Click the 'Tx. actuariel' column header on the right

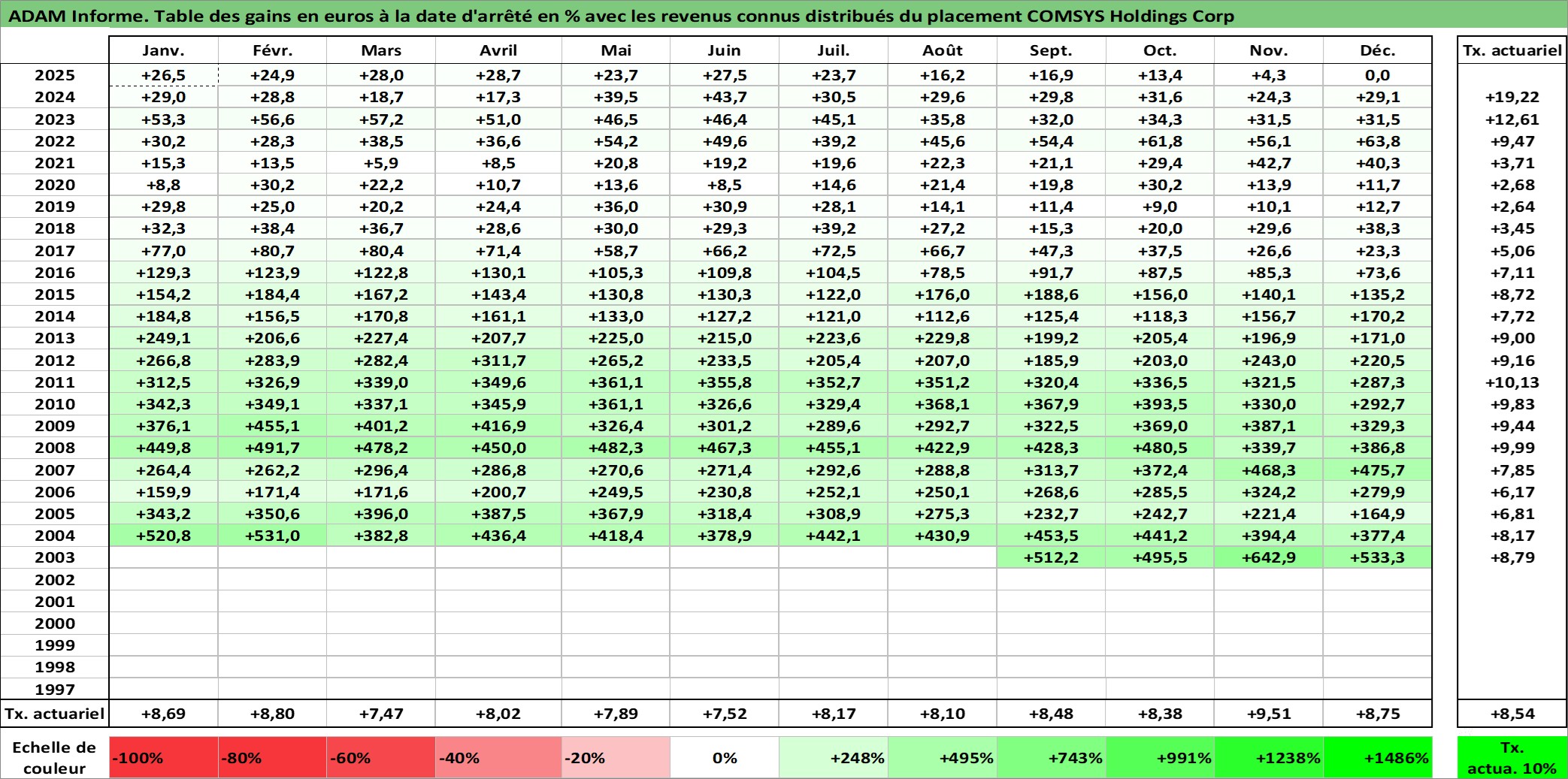pos(1512,50)
